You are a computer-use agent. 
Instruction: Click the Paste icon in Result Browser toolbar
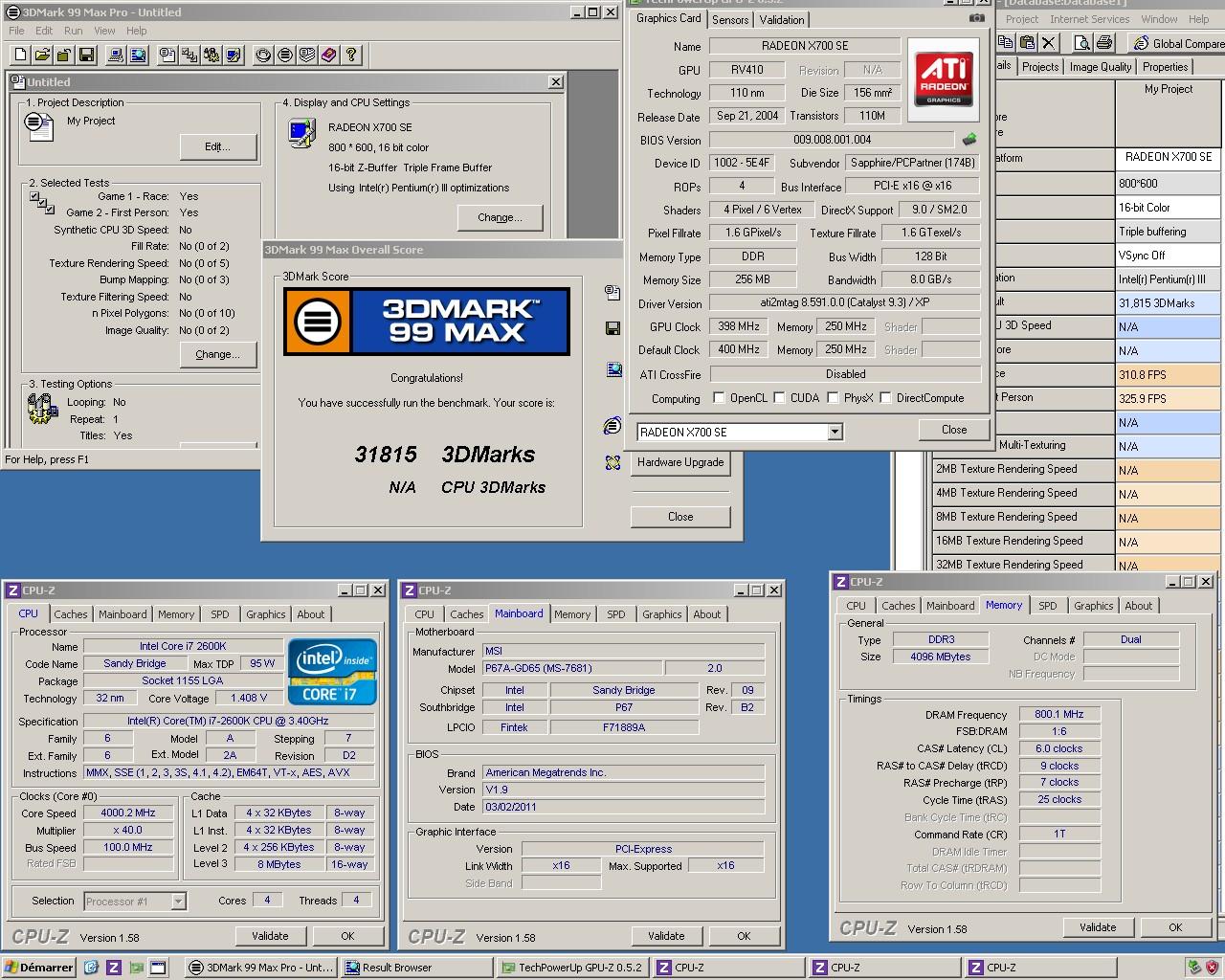(1027, 42)
